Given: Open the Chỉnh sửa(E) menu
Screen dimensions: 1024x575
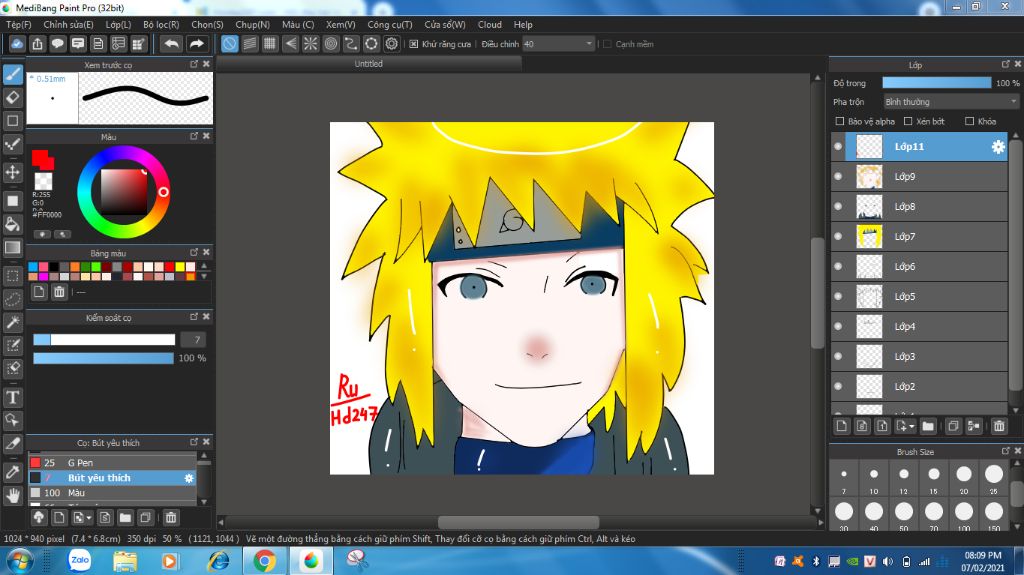Looking at the screenshot, I should 69,24.
